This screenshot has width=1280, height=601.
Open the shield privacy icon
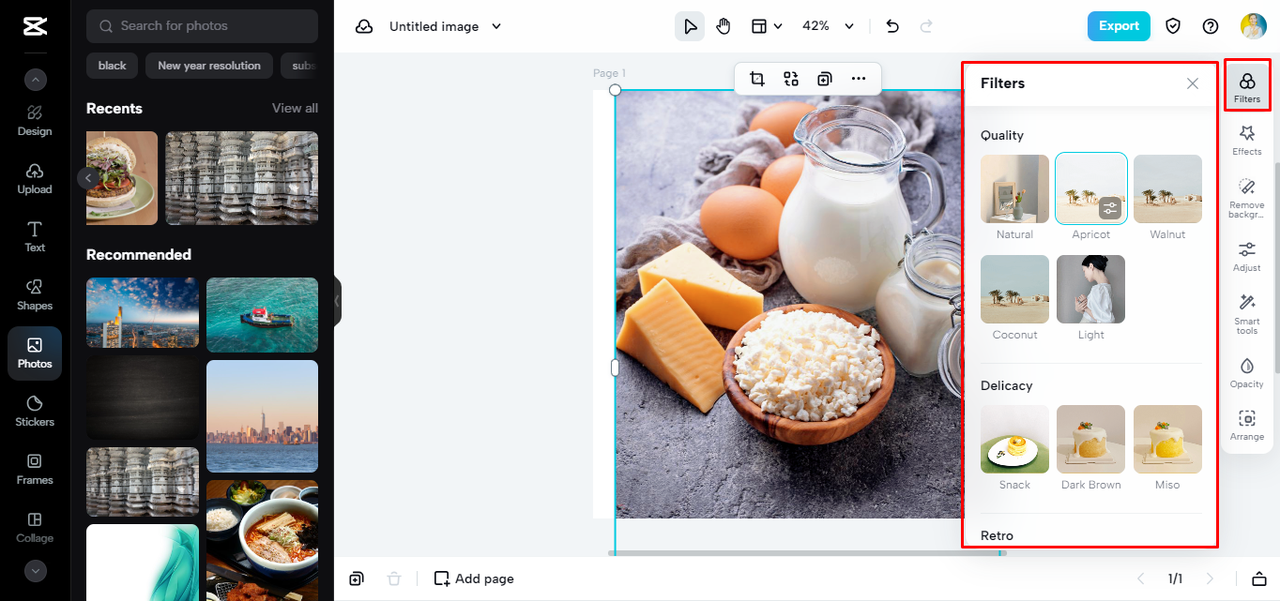coord(1174,26)
